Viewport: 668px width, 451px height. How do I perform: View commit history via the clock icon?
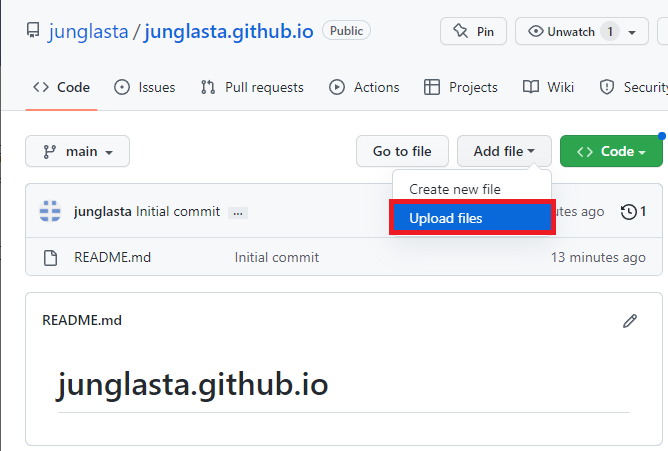(633, 212)
